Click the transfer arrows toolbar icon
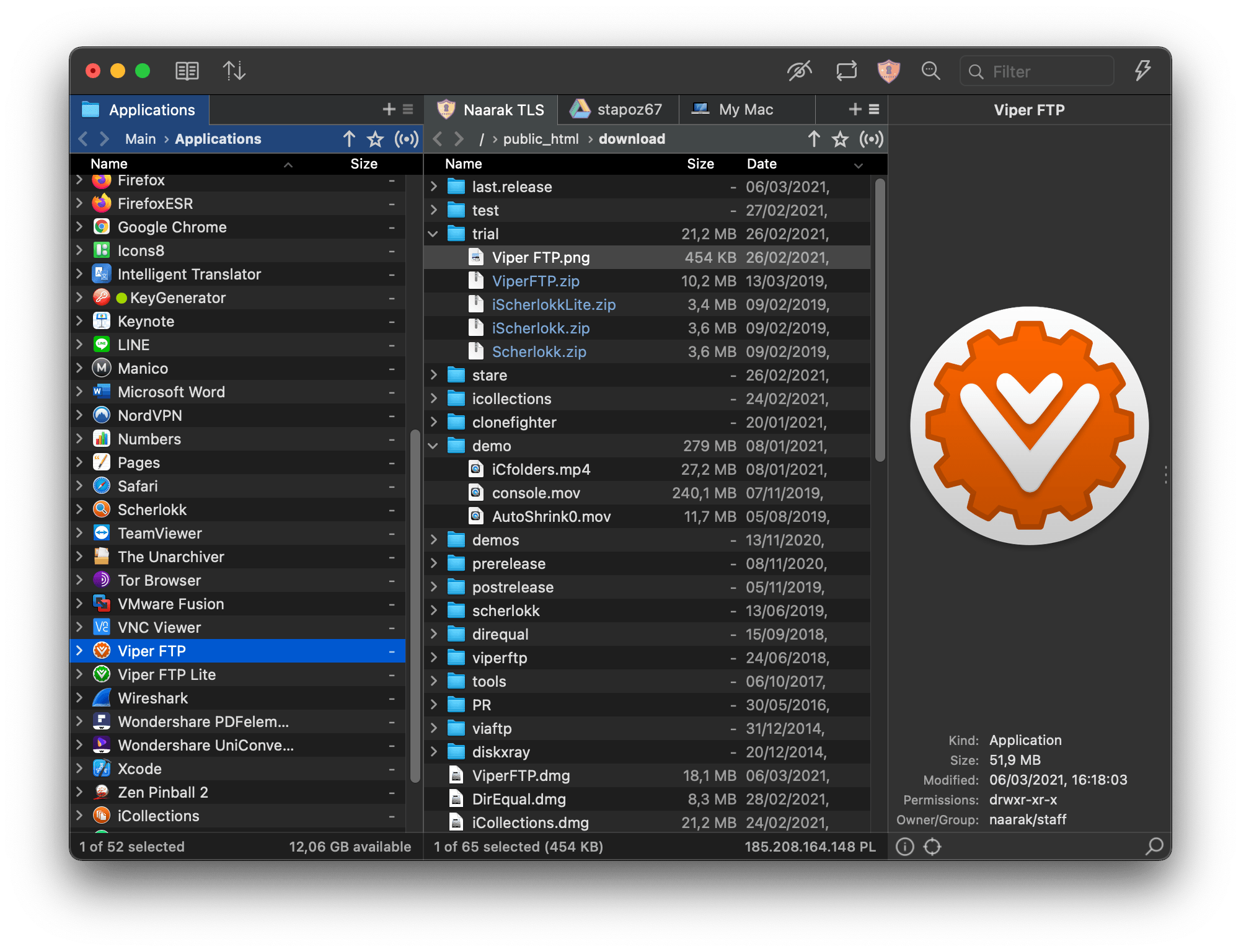Screen dimensions: 1241x952 [x=234, y=71]
